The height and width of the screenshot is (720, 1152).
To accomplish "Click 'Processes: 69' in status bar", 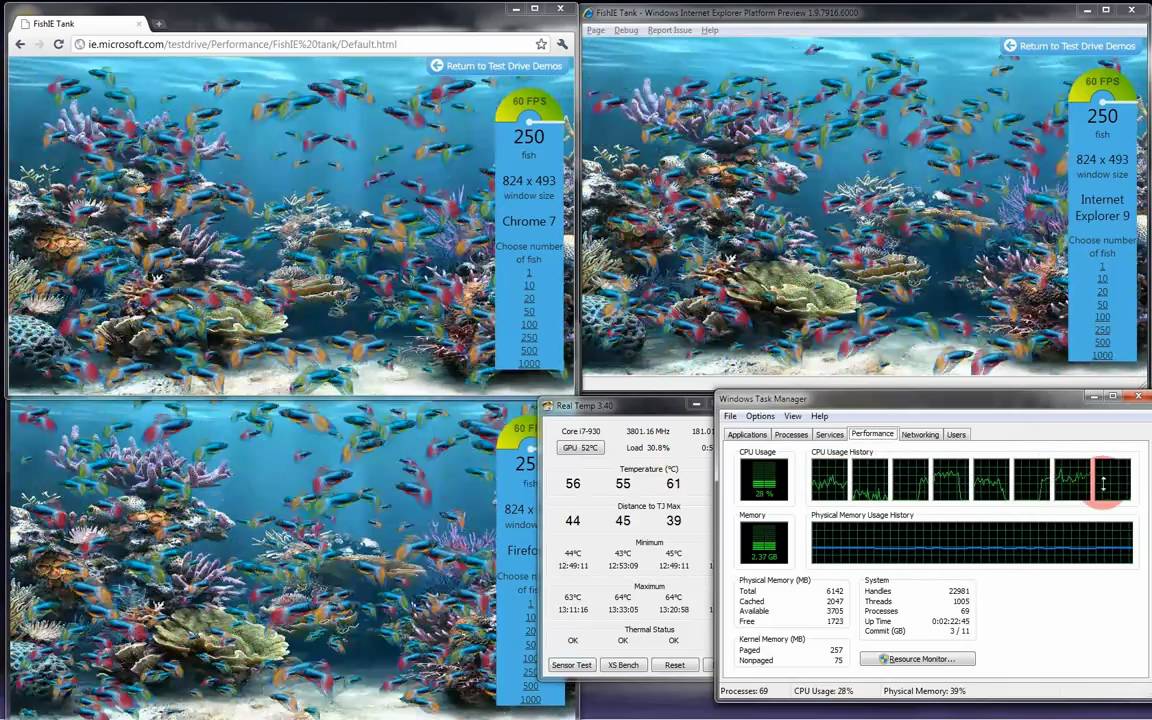I will [x=744, y=691].
